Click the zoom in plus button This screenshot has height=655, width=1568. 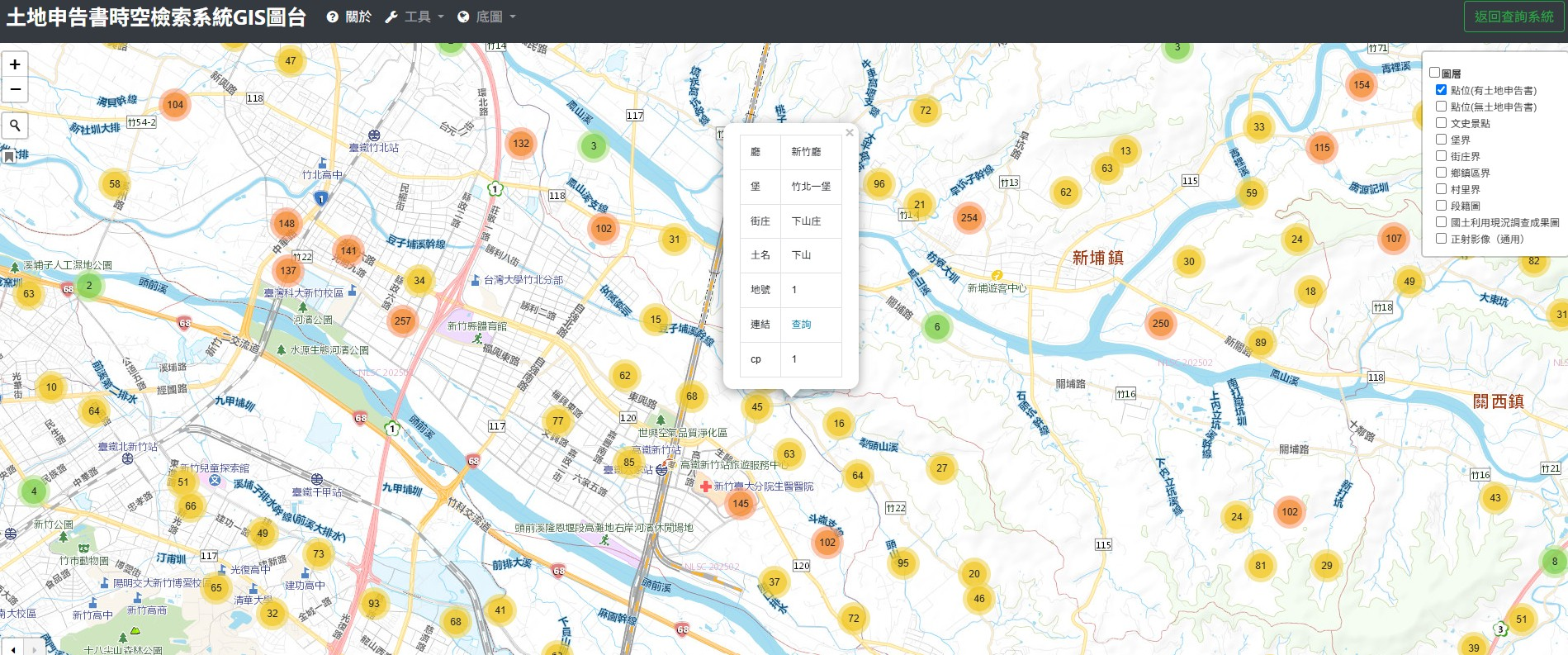click(15, 64)
